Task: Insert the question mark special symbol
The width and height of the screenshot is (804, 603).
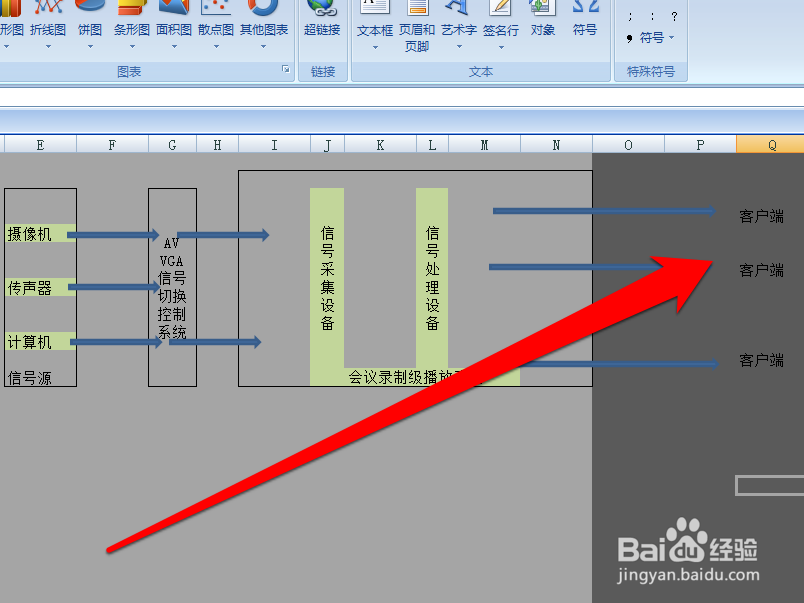Action: tap(674, 17)
